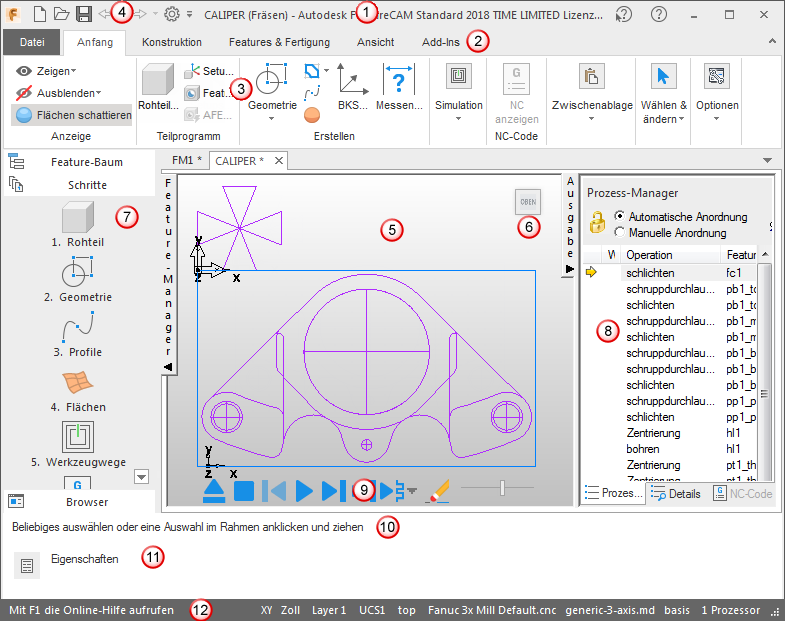Click the curve icon in Erstellen group
Image resolution: width=785 pixels, height=621 pixels.
[x=312, y=93]
